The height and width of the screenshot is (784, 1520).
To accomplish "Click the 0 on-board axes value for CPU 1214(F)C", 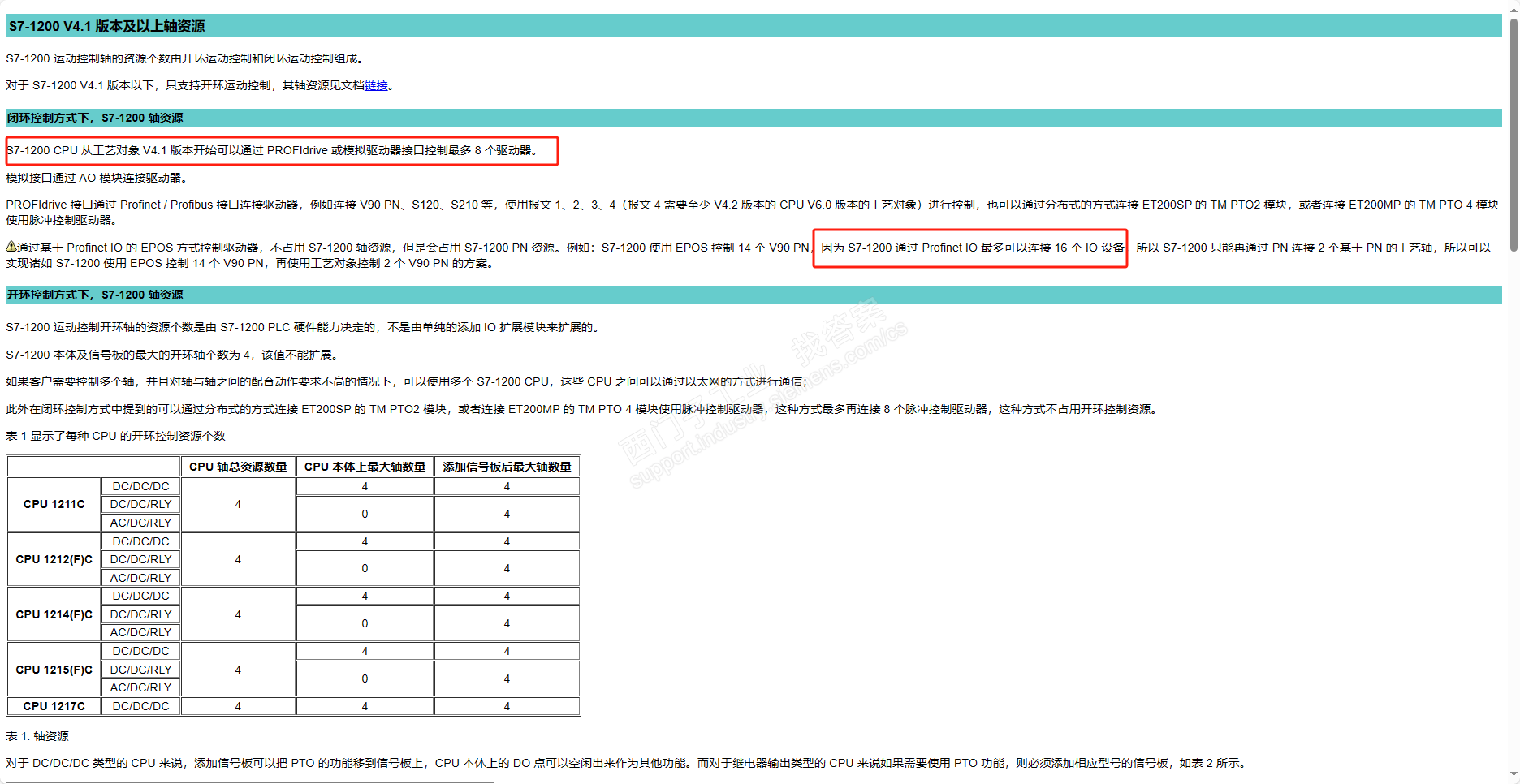I will click(x=365, y=623).
